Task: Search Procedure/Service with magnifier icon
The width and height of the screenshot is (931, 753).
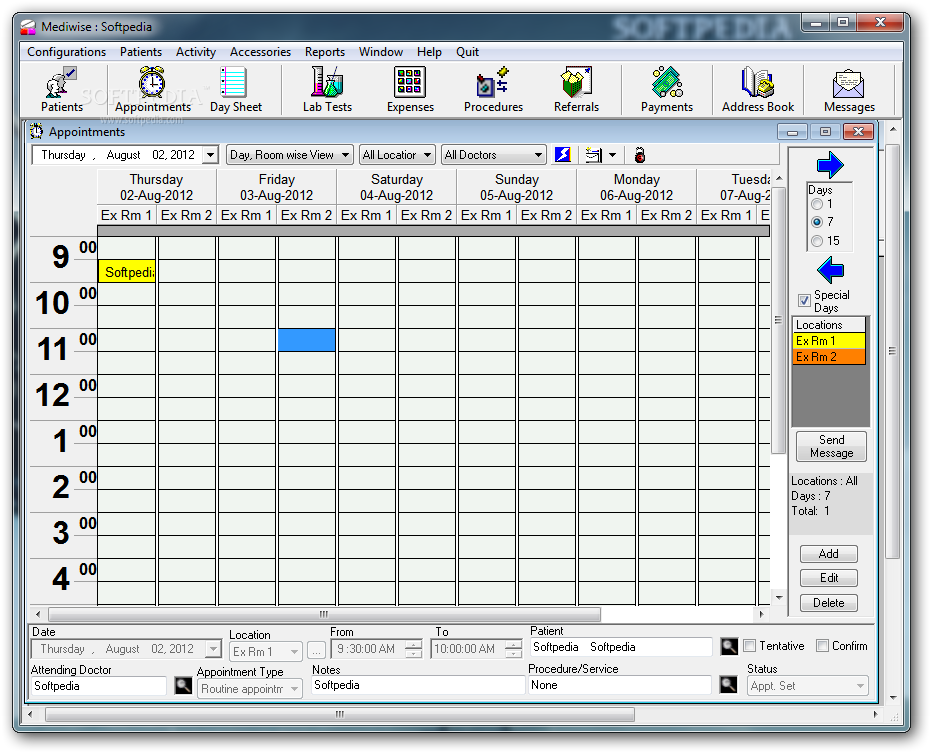Action: 728,685
